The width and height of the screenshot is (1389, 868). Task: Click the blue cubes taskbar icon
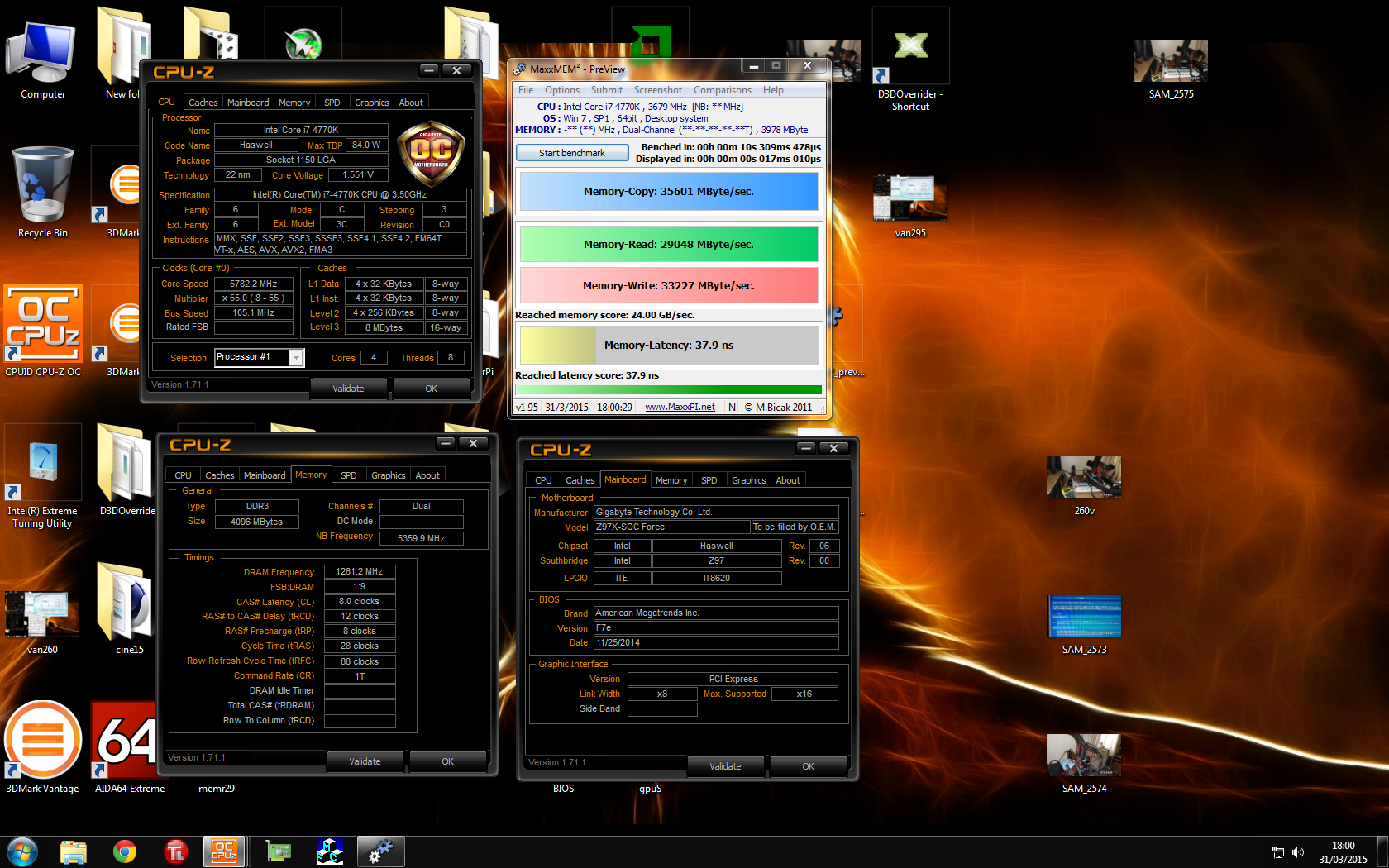point(330,851)
